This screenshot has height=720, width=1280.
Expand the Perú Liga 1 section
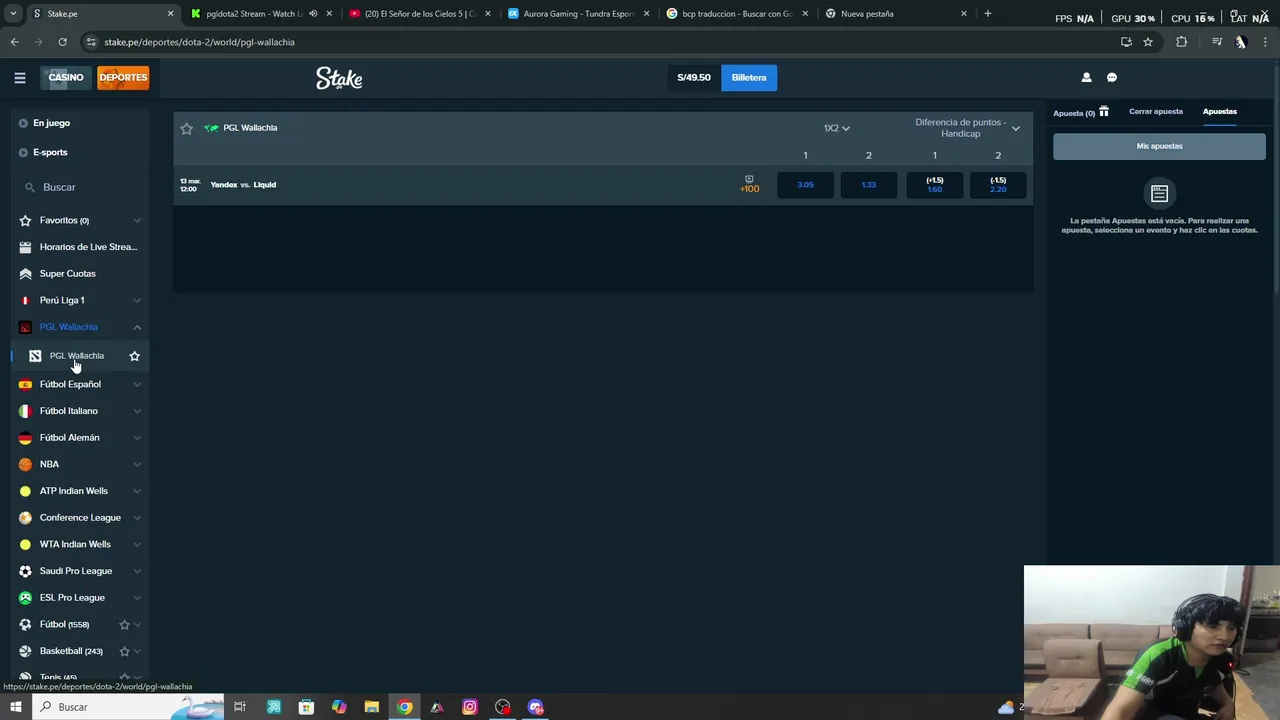pyautogui.click(x=137, y=300)
